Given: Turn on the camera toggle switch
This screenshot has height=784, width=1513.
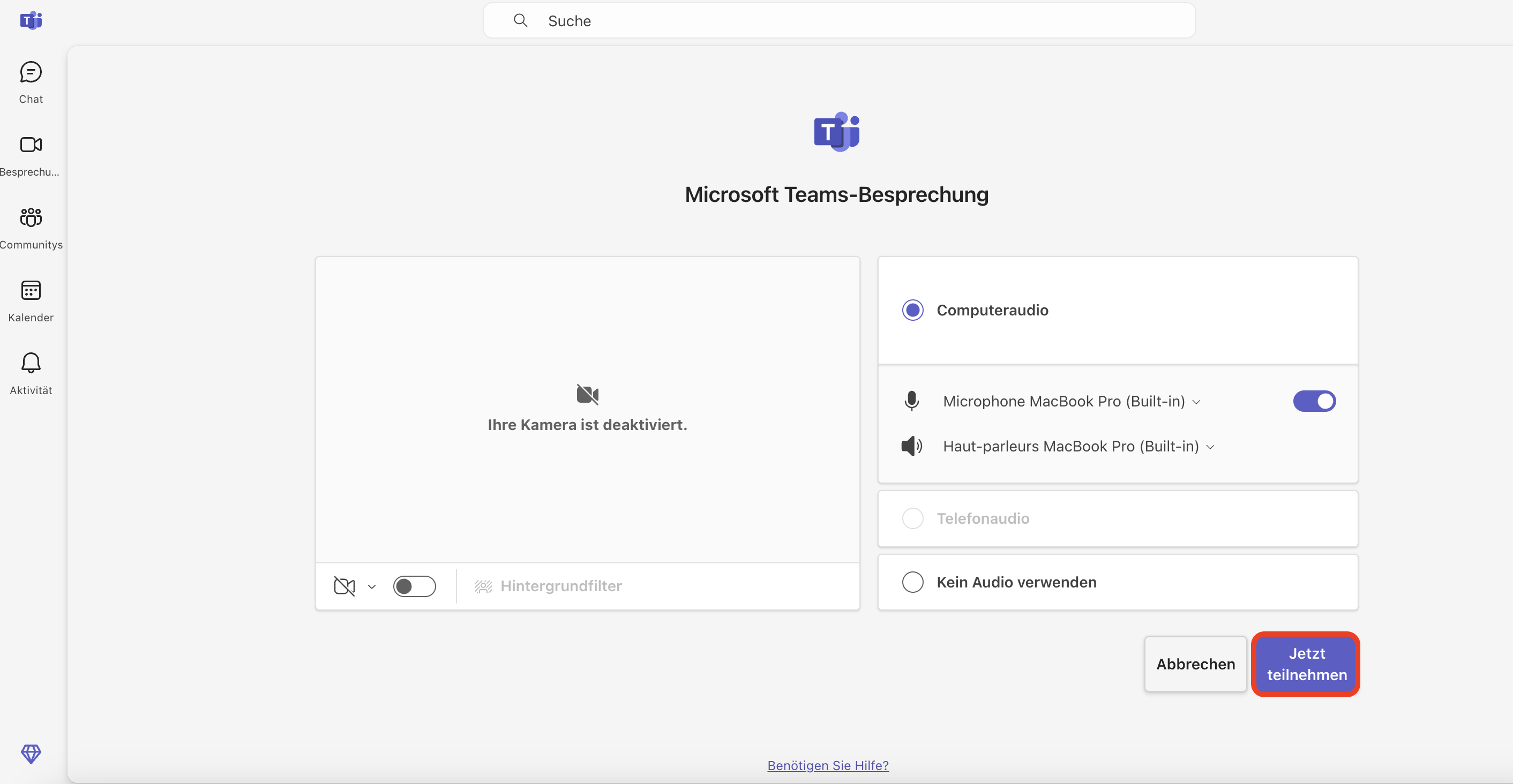Looking at the screenshot, I should click(x=414, y=586).
